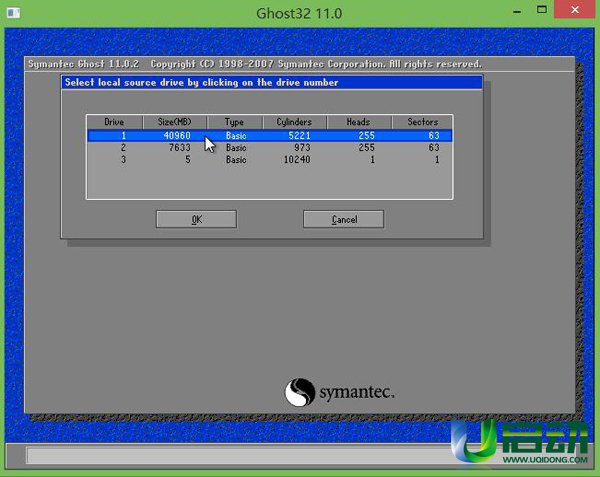Click Basic type of drive 3

(x=236, y=160)
